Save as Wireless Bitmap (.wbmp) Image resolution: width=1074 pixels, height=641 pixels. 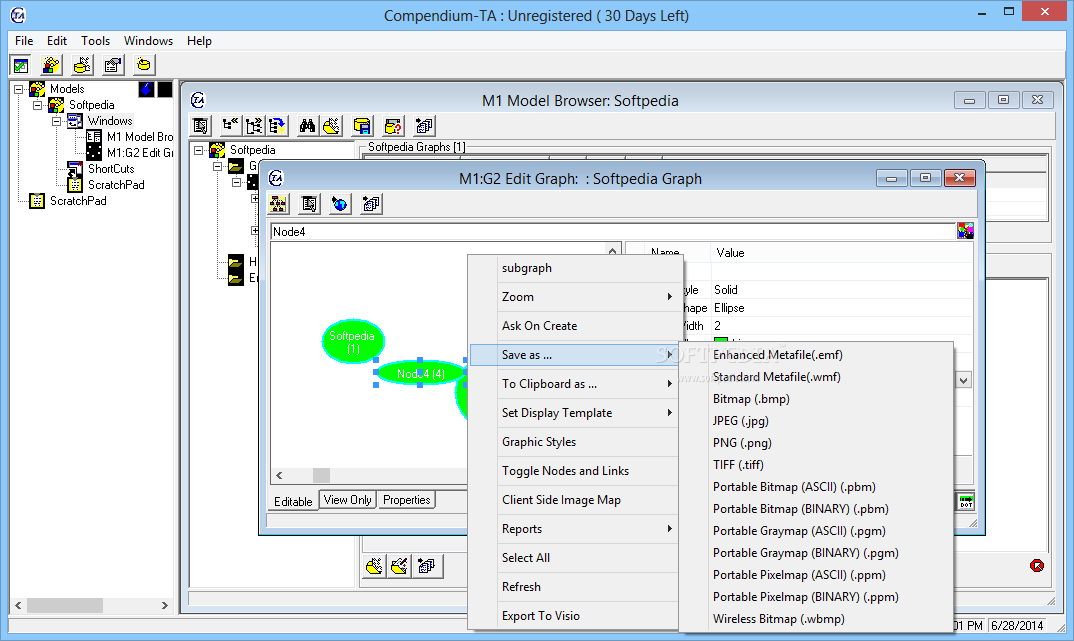click(x=815, y=619)
